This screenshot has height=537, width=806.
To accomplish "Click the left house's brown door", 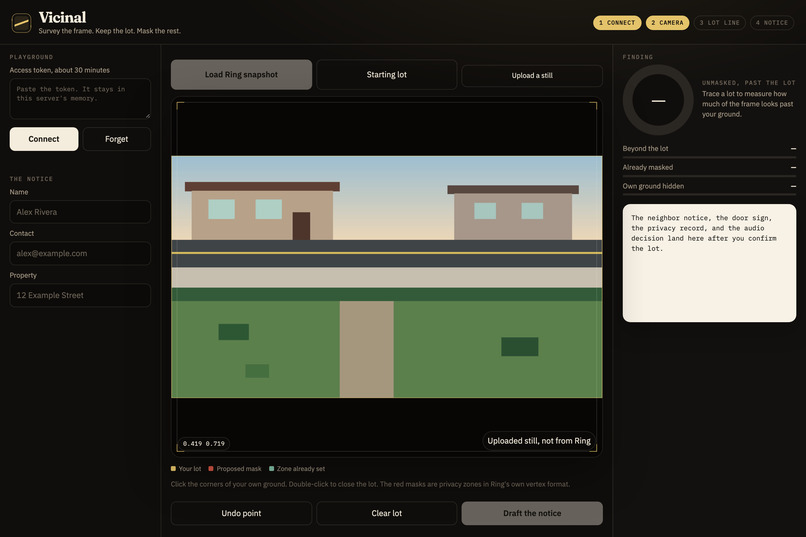I will (301, 226).
